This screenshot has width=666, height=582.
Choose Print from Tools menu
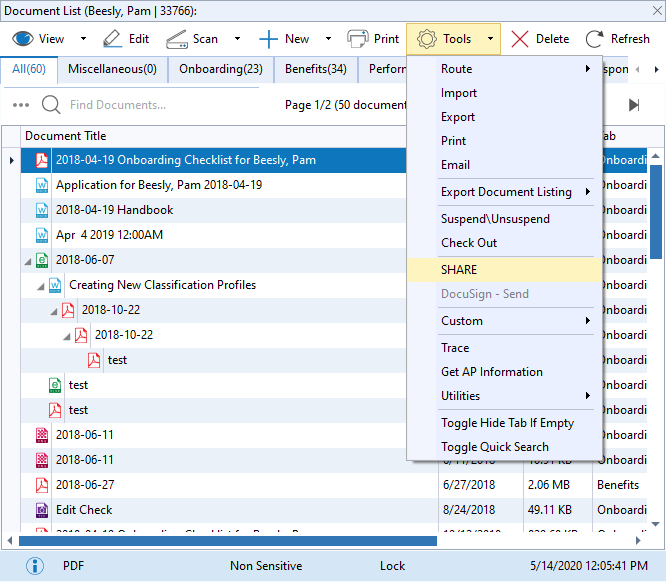505,141
